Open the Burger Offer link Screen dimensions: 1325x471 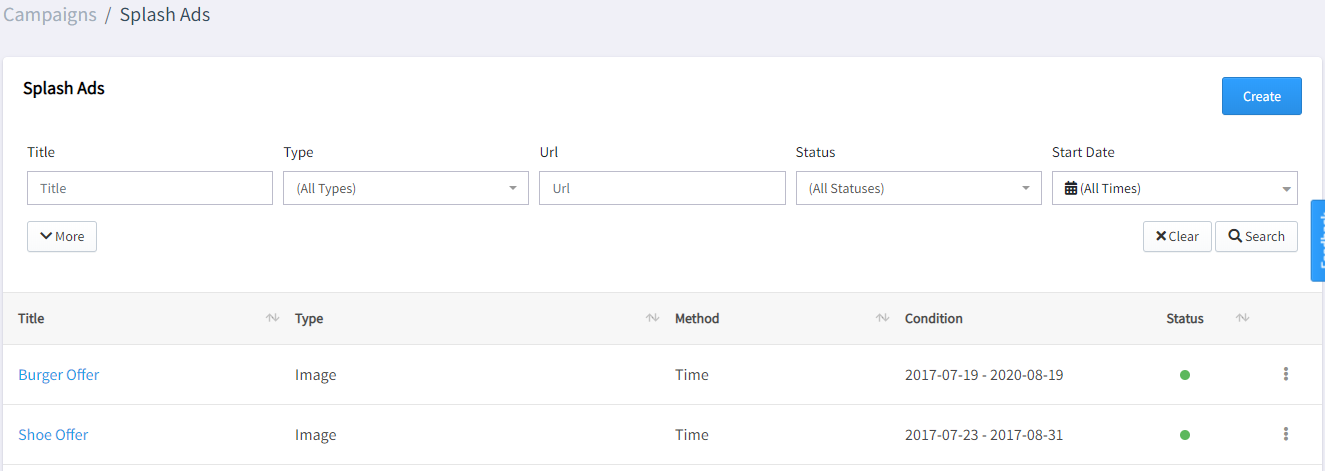click(59, 375)
